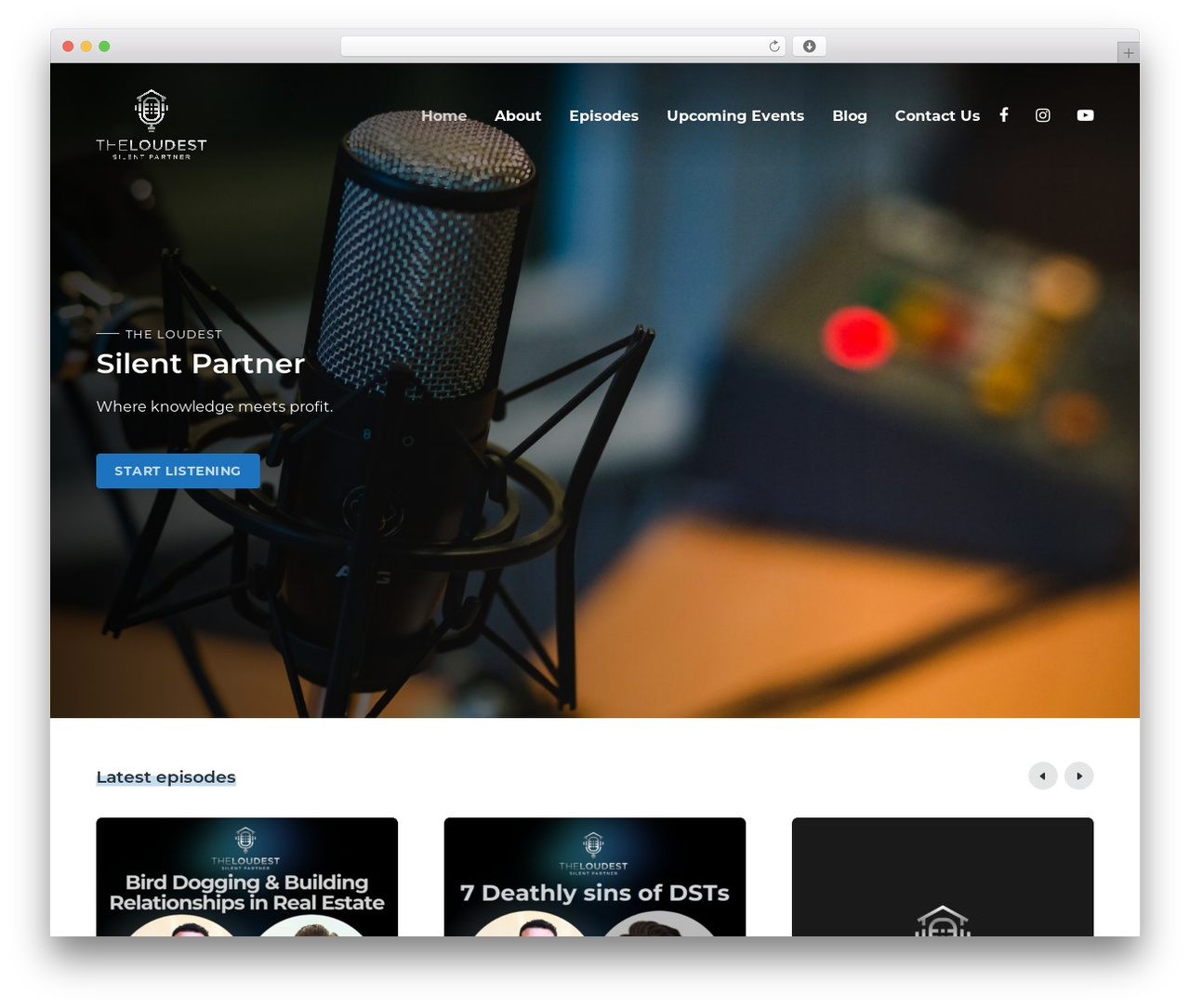
Task: Open the third episode card with placeholder logo
Action: (943, 877)
